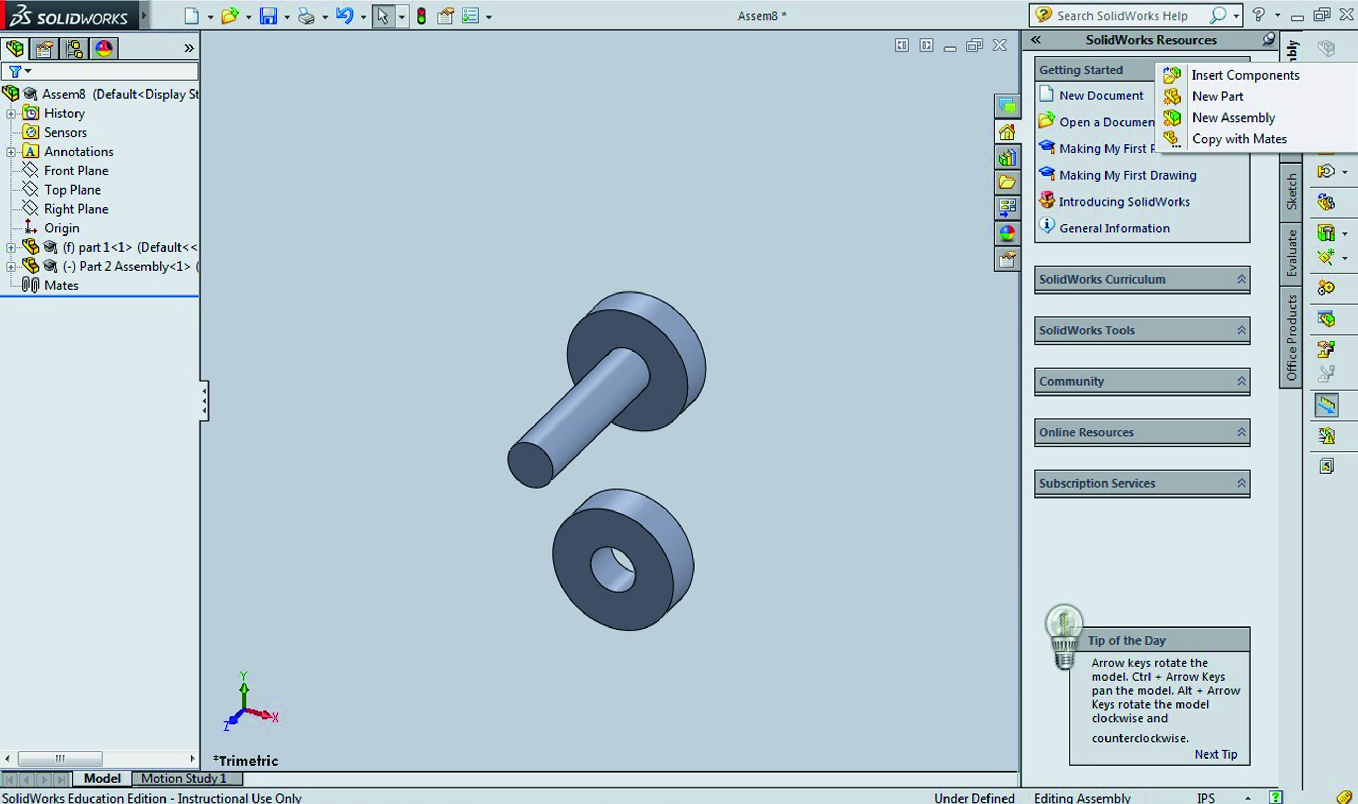Click the Mates paperclip item in the tree
The image size is (1358, 804).
coord(50,285)
